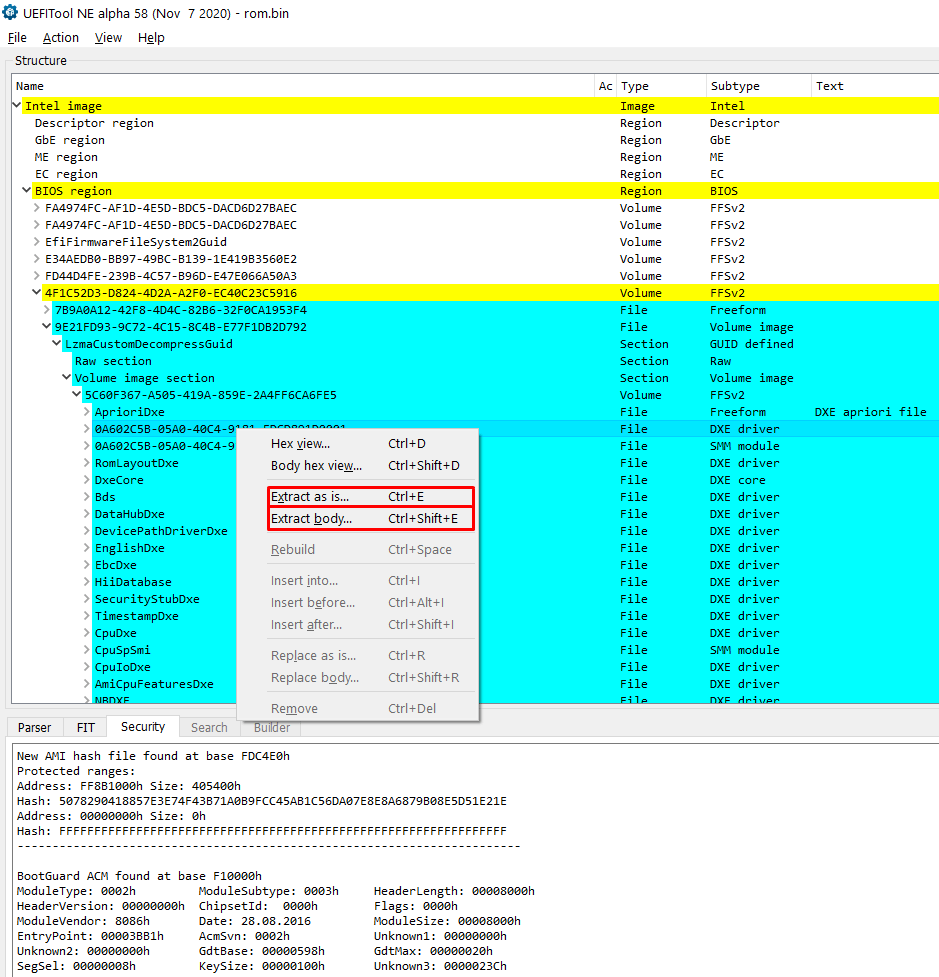Image resolution: width=939 pixels, height=977 pixels.
Task: Expand the Bds driver node
Action: 87,497
